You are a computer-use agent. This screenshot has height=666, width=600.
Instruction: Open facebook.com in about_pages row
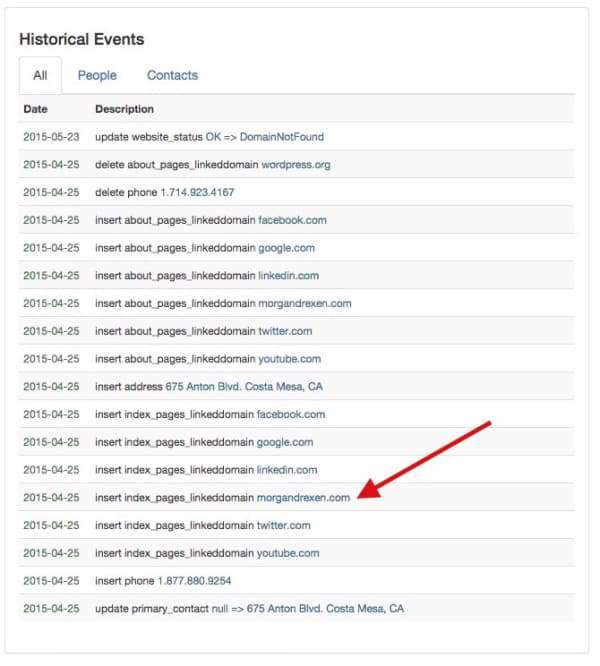point(292,220)
